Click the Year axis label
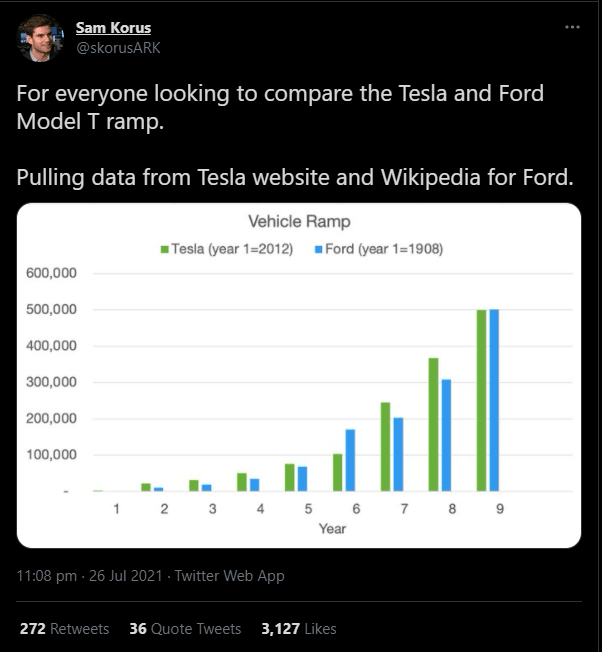Screen dimensions: 602x652 (333, 529)
